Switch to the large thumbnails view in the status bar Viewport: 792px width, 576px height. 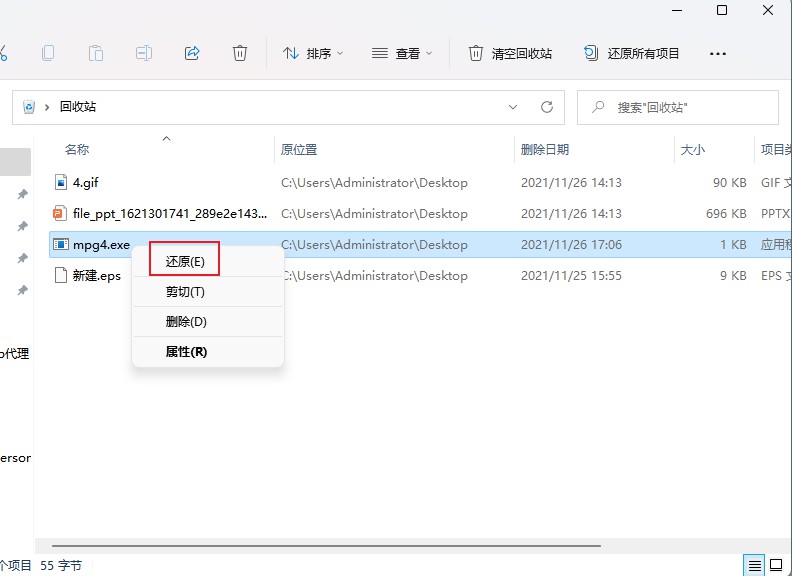pos(776,565)
